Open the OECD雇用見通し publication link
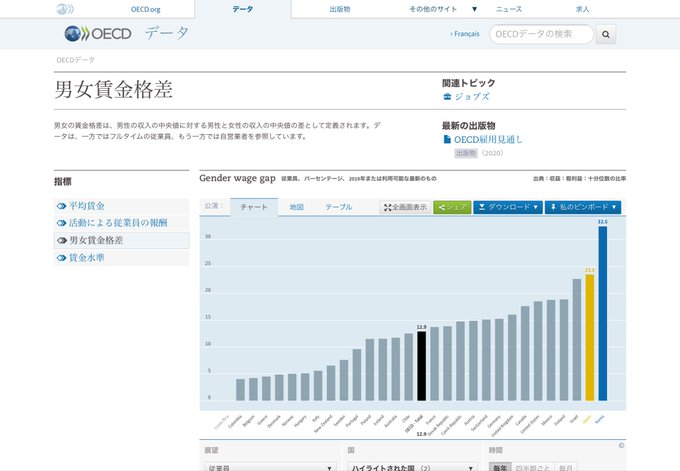Image resolution: width=680 pixels, height=471 pixels. click(488, 139)
